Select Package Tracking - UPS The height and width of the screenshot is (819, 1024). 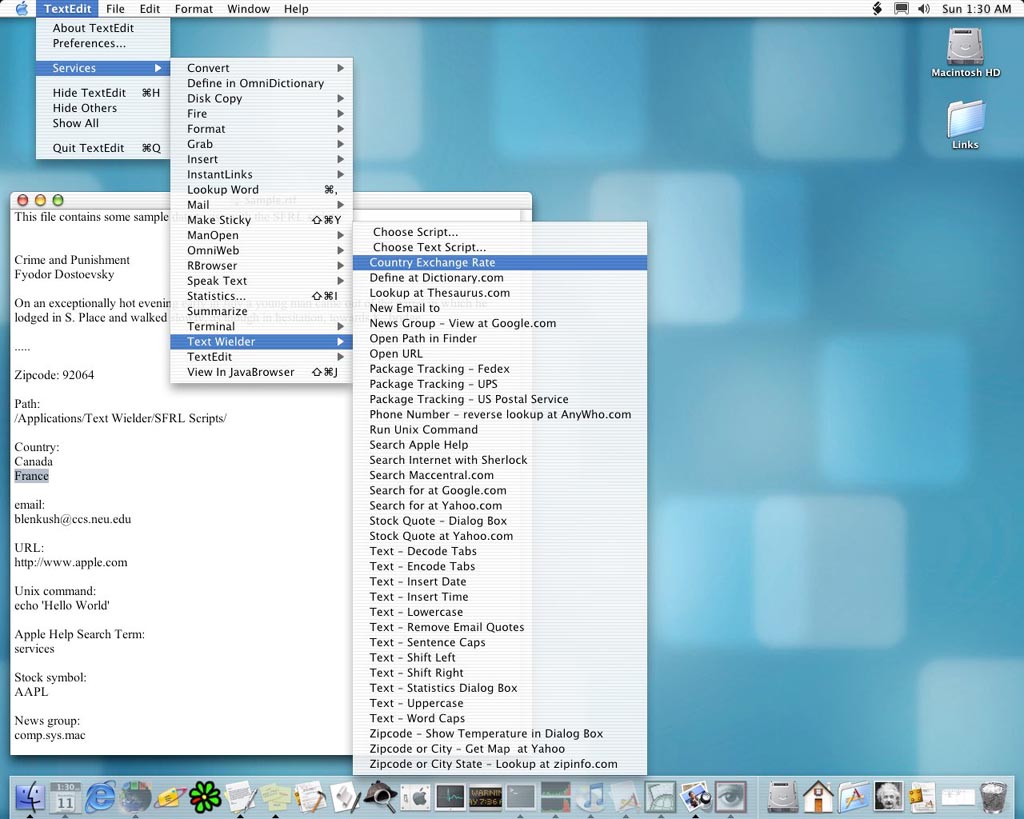click(500, 384)
